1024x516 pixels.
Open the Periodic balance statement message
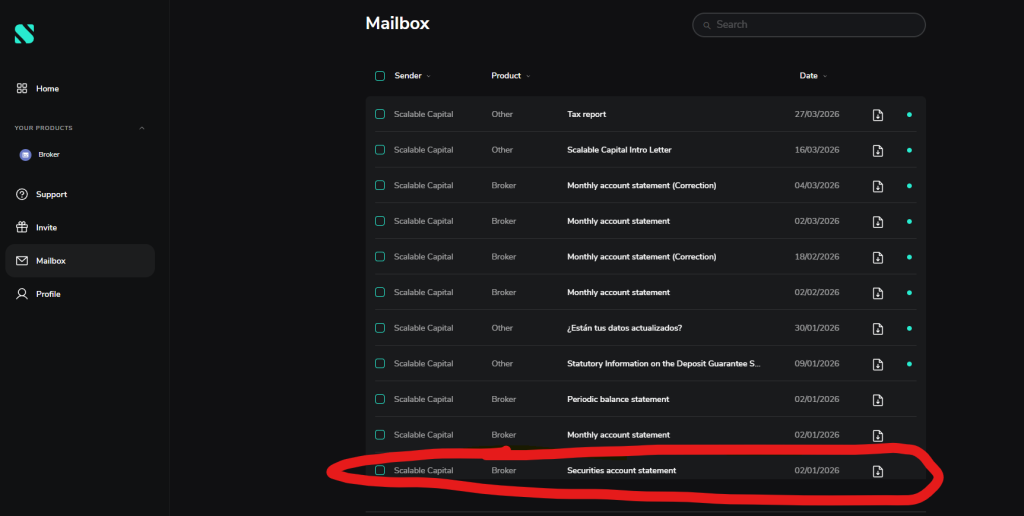tap(618, 399)
